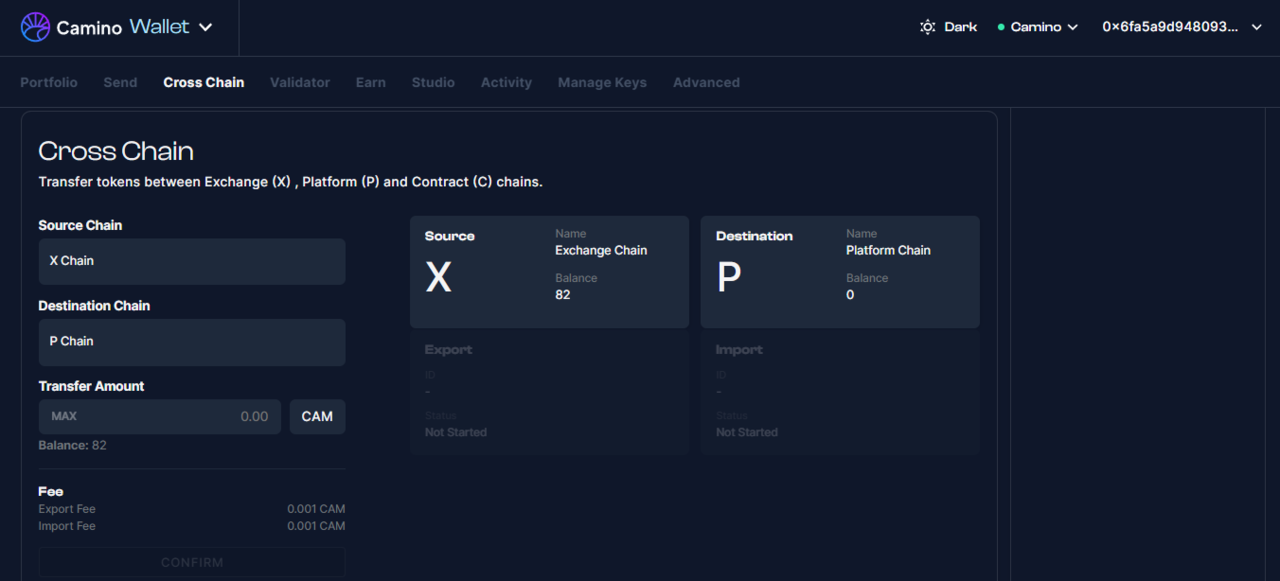The image size is (1280, 581).
Task: Open the Destination Chain P Chain selector
Action: (x=192, y=342)
